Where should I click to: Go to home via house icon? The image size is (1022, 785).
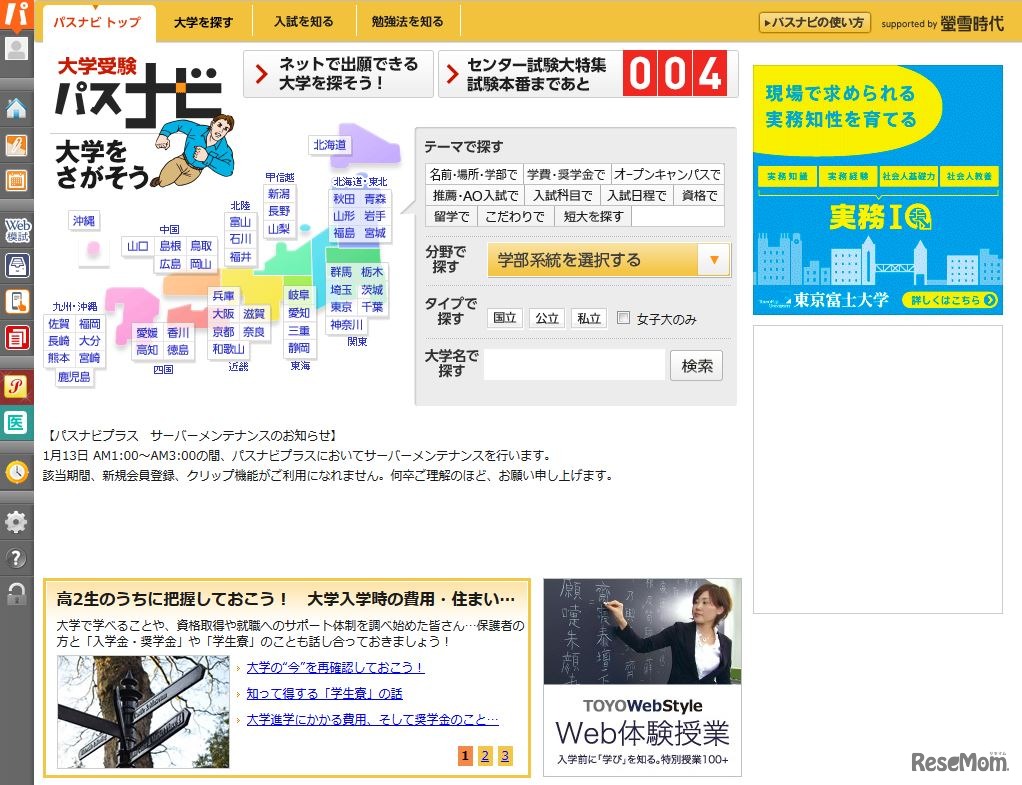coord(16,108)
